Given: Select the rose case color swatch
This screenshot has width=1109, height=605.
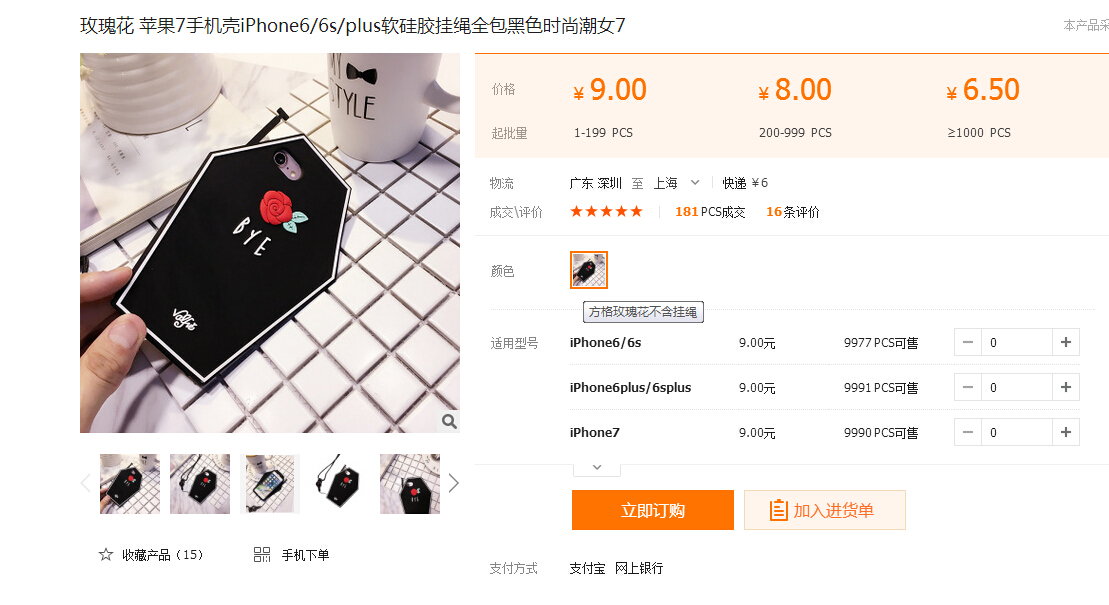Looking at the screenshot, I should tap(589, 270).
